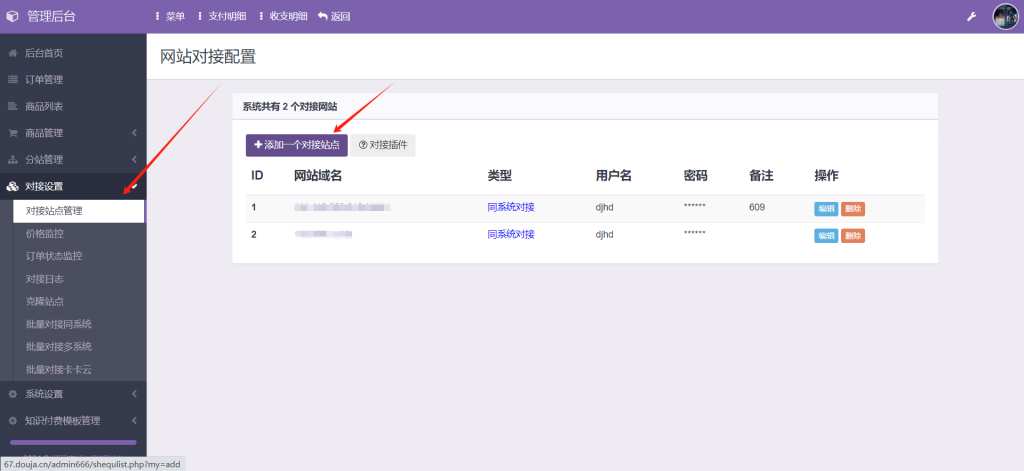
Task: Open the wrench settings icon in header
Action: pyautogui.click(x=971, y=16)
